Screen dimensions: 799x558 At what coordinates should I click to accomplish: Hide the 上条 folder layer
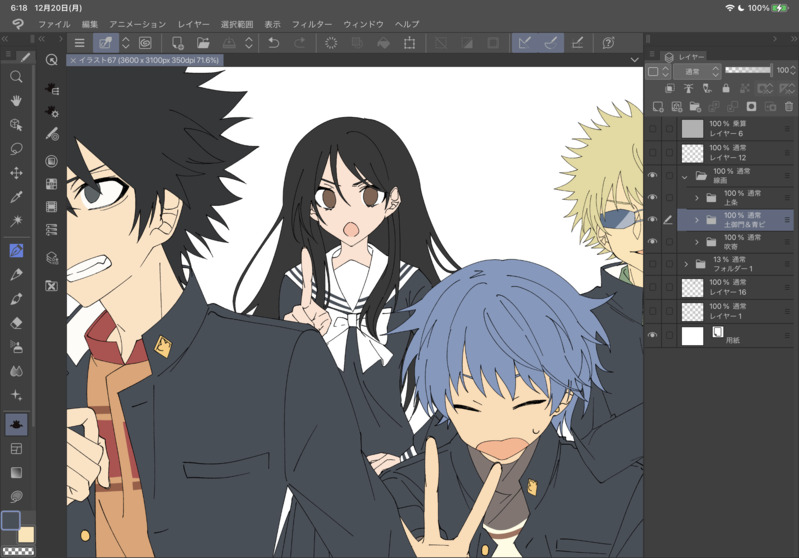coord(652,197)
